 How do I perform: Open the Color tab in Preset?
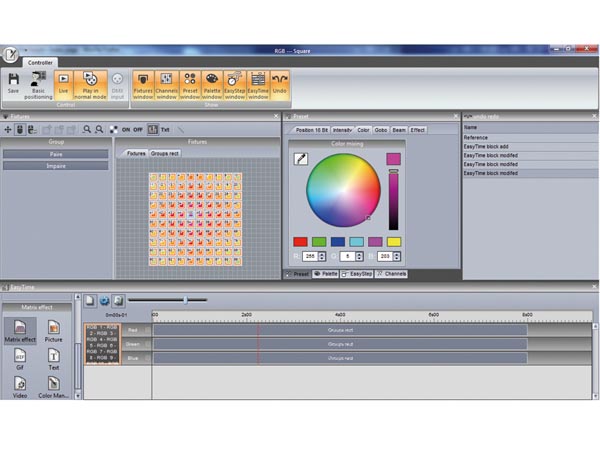[363, 130]
